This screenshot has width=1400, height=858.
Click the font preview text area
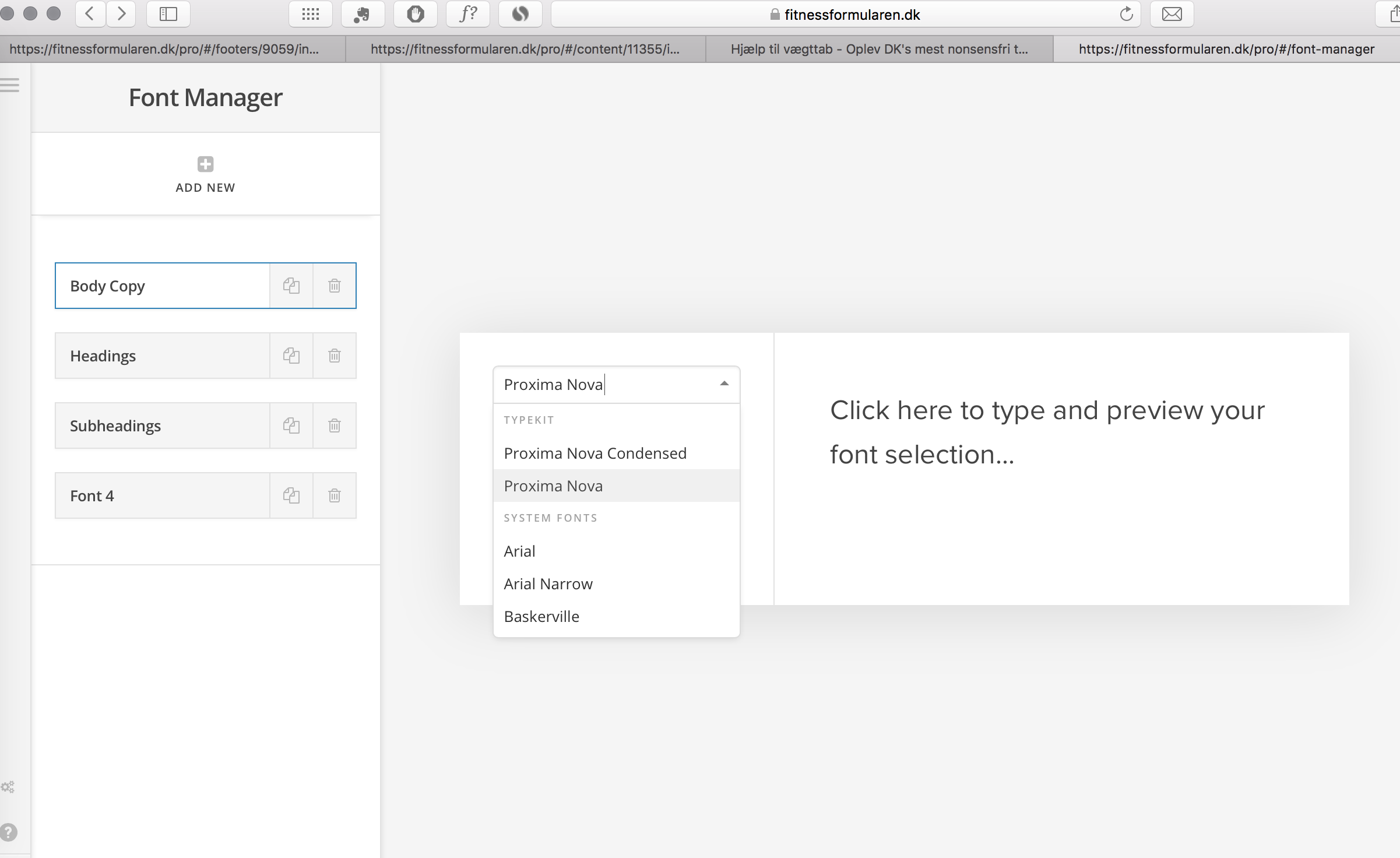pos(1047,432)
